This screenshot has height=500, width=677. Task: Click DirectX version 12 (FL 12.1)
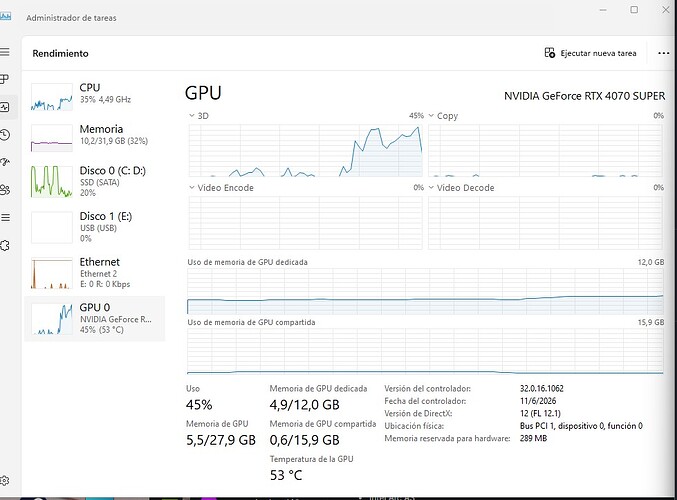(540, 414)
